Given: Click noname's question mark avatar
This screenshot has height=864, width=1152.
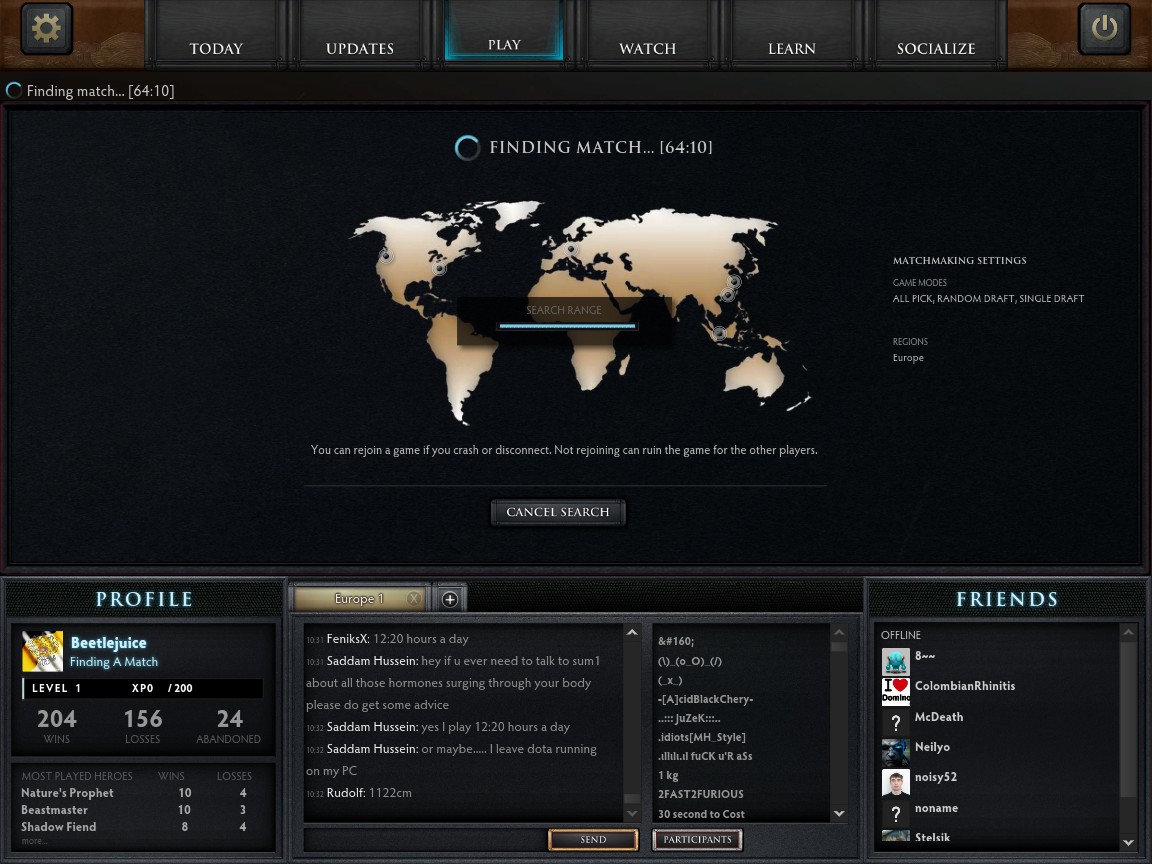Looking at the screenshot, I should point(896,813).
